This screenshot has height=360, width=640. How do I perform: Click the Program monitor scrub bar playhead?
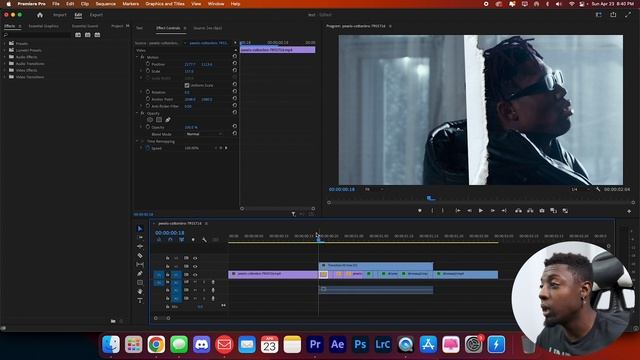point(430,198)
